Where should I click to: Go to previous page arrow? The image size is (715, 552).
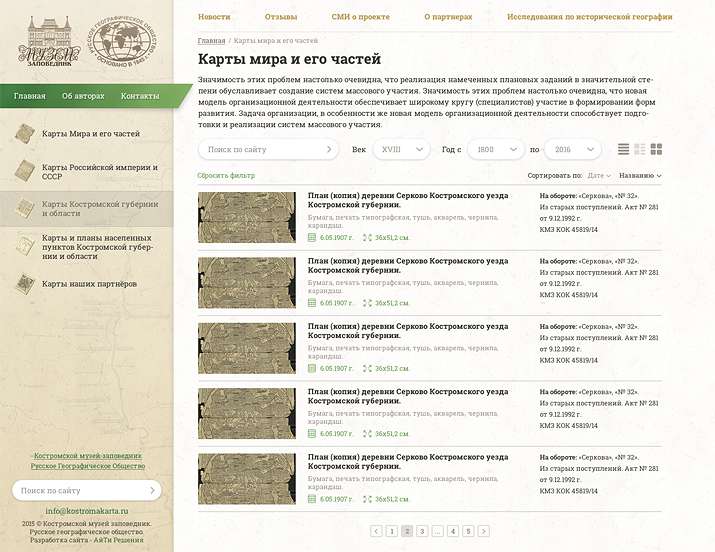(376, 531)
